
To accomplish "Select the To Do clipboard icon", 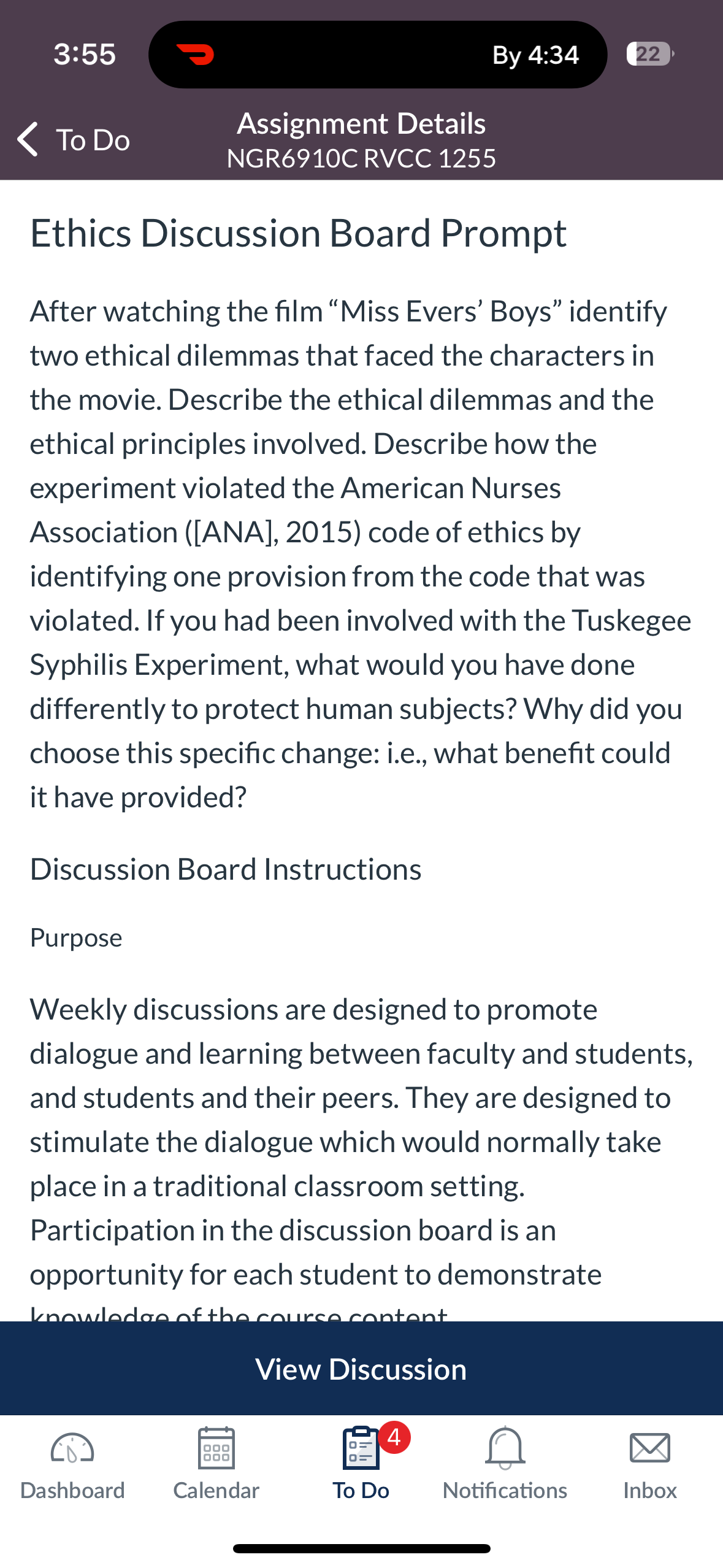I will tap(361, 1448).
